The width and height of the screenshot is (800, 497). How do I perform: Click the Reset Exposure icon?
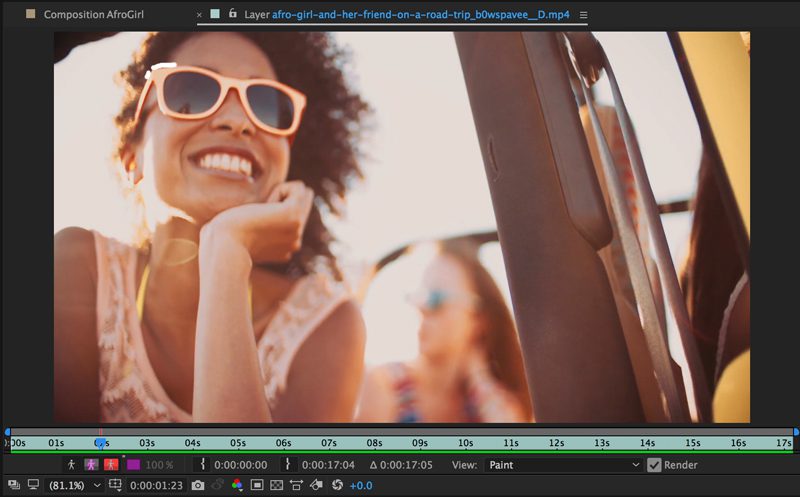click(337, 485)
